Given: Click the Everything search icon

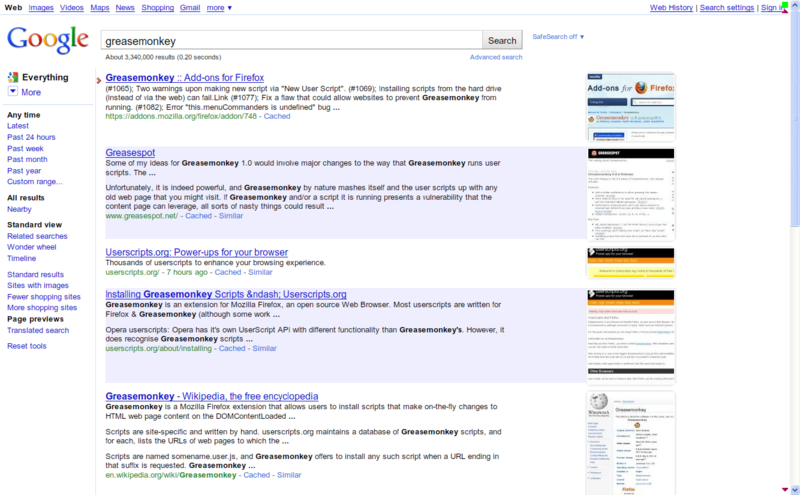Looking at the screenshot, I should click(x=13, y=77).
